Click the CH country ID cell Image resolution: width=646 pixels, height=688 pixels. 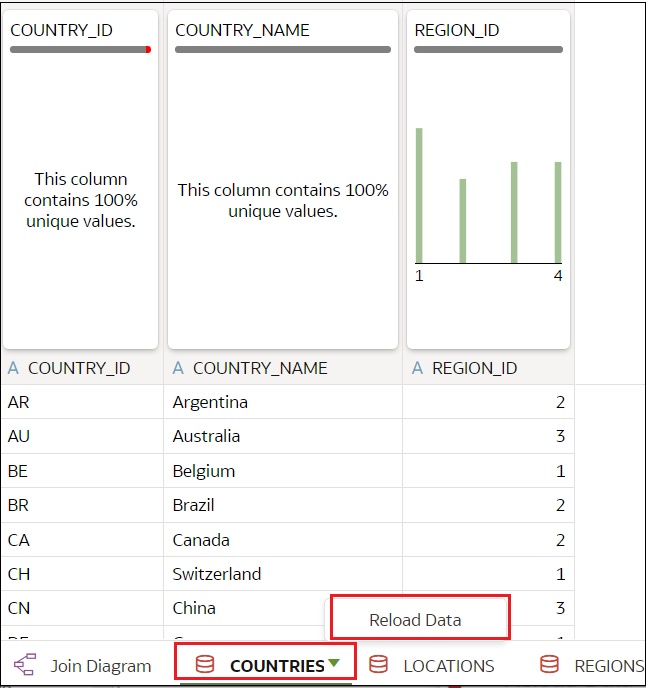tap(82, 574)
